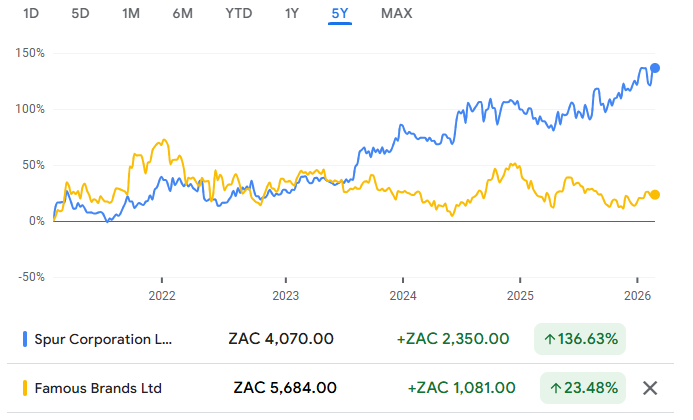693x420 pixels.
Task: Click Famous Brands change +ZAC 1,081.00
Action: pyautogui.click(x=462, y=388)
